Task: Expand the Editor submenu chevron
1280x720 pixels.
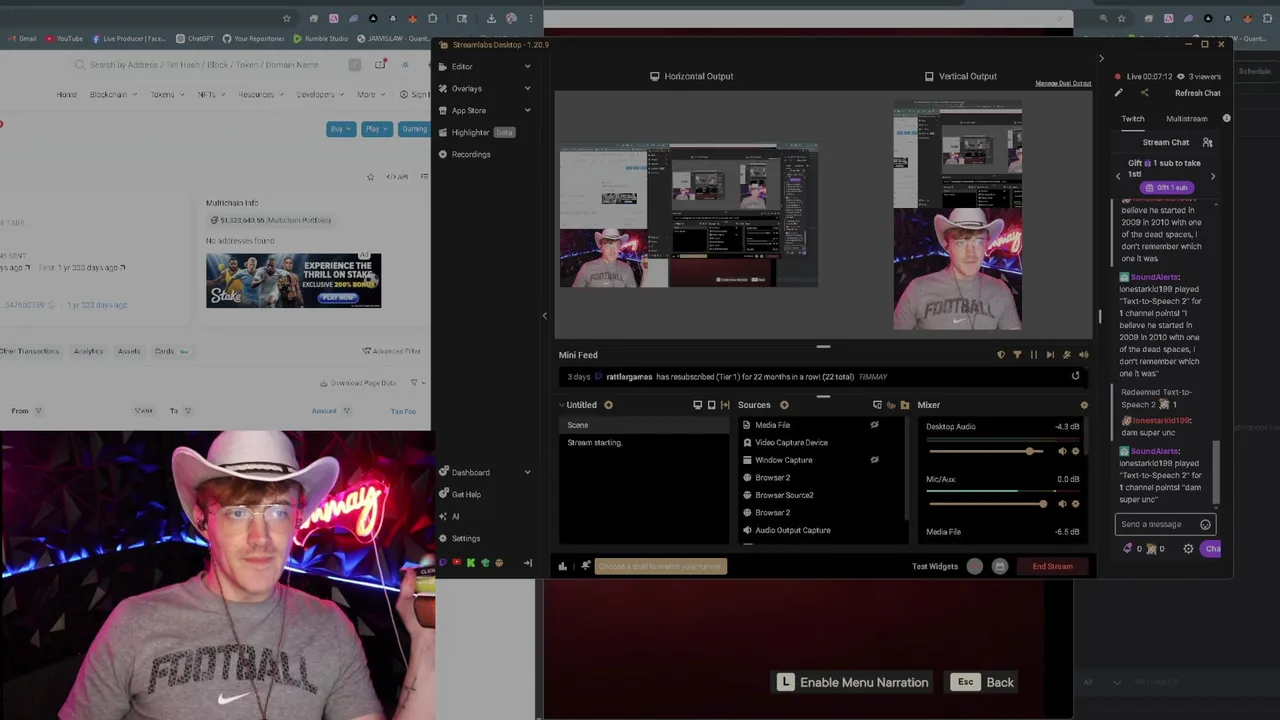Action: pyautogui.click(x=527, y=66)
